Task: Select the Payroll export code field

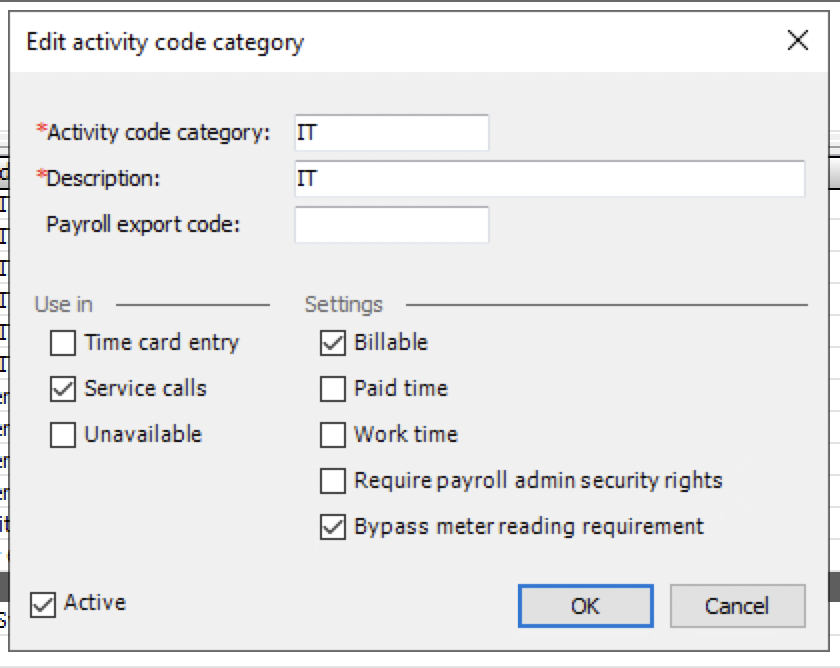Action: pos(392,224)
